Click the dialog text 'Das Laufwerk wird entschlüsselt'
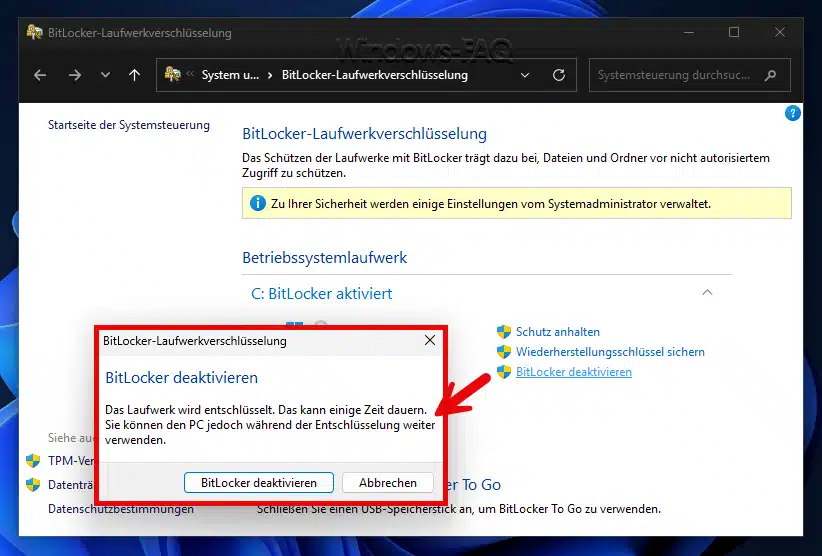822x556 pixels. click(x=191, y=410)
